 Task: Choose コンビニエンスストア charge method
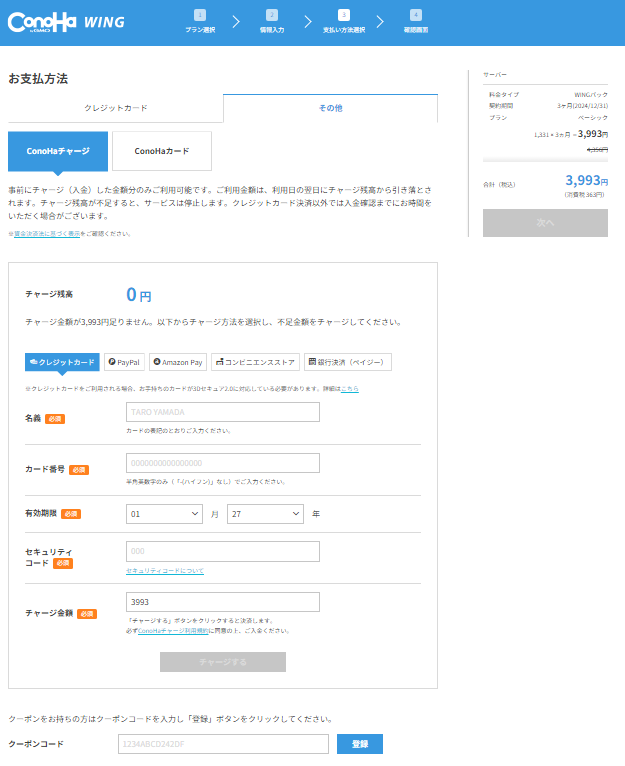[255, 362]
